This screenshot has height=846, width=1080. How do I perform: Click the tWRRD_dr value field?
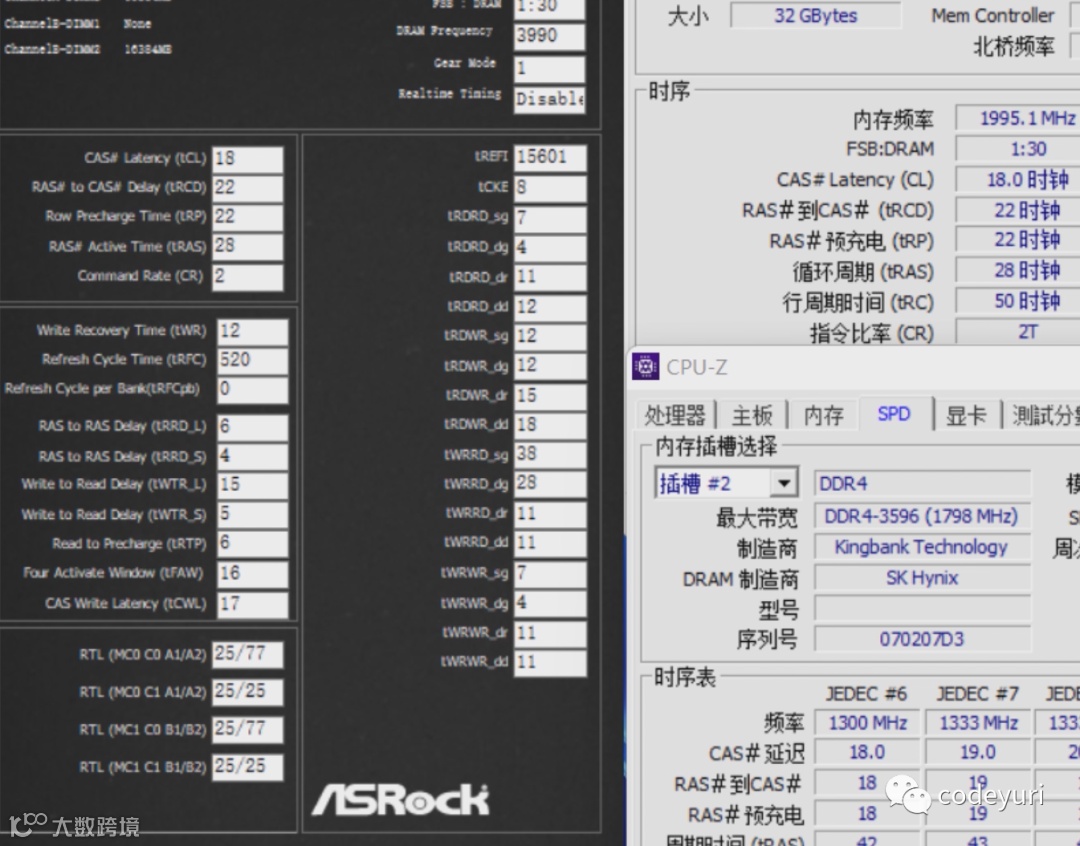tap(550, 514)
